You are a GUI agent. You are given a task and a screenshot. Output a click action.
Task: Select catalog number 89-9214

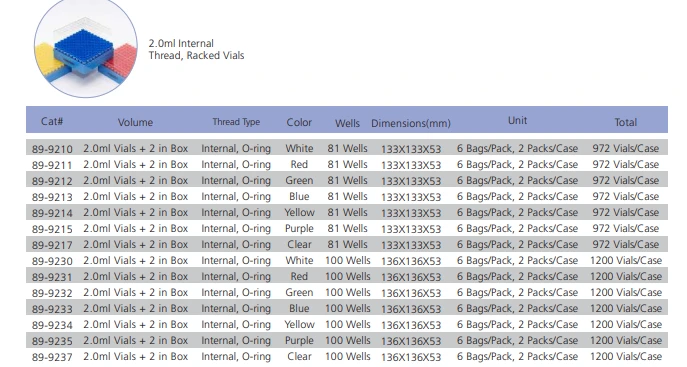(x=52, y=213)
